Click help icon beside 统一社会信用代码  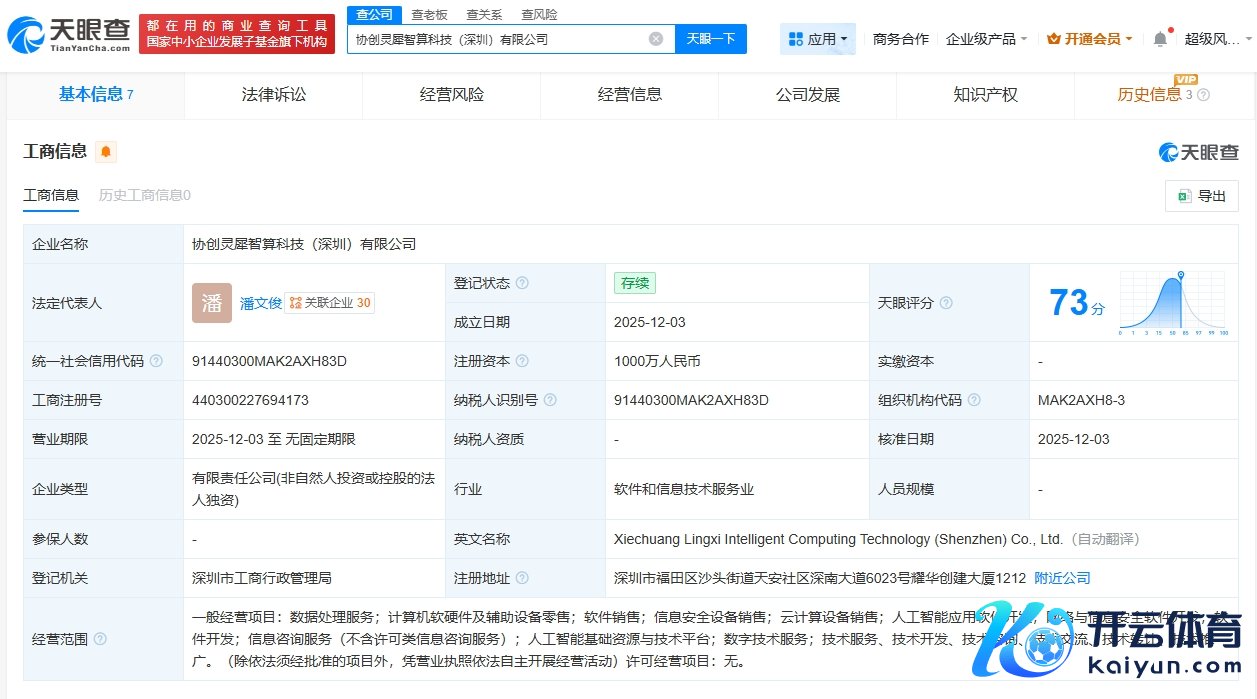pos(156,361)
